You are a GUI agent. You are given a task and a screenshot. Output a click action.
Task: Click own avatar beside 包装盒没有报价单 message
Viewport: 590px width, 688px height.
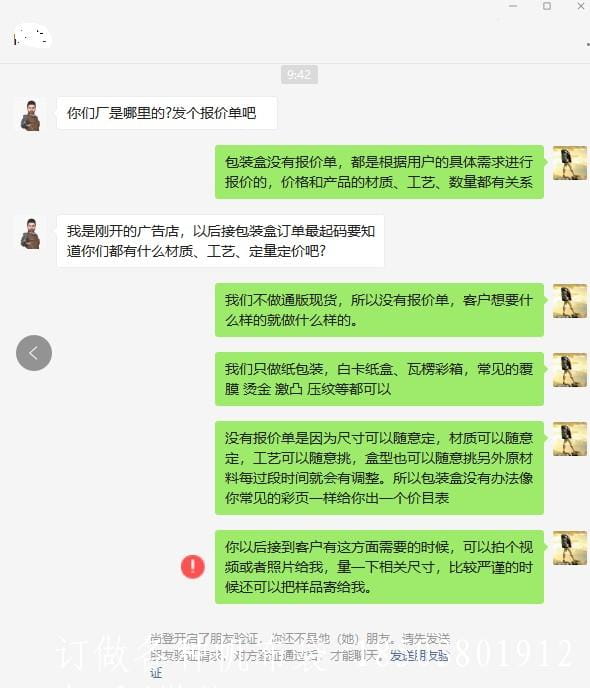(570, 163)
